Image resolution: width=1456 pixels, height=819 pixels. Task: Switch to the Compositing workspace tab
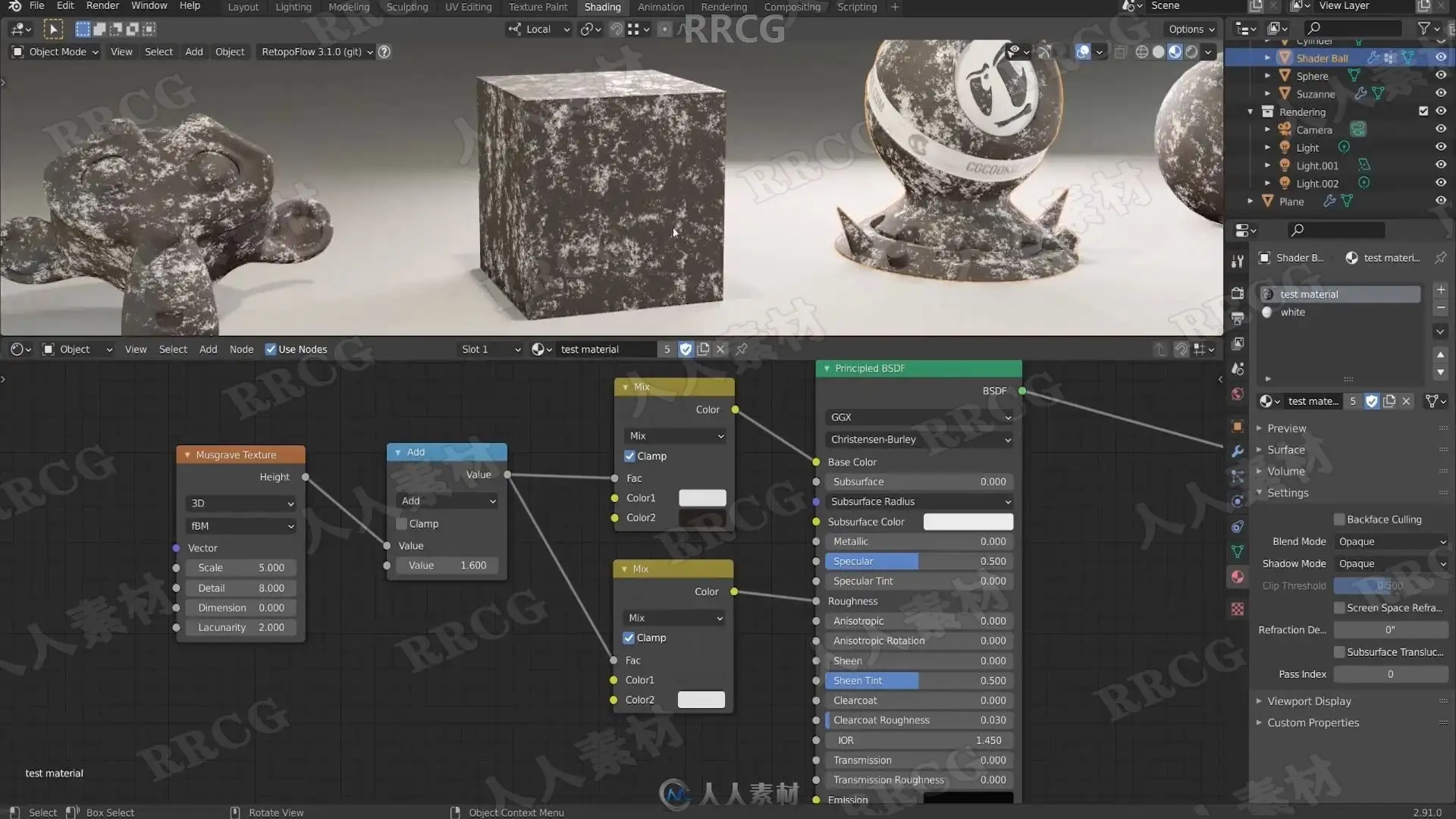792,7
